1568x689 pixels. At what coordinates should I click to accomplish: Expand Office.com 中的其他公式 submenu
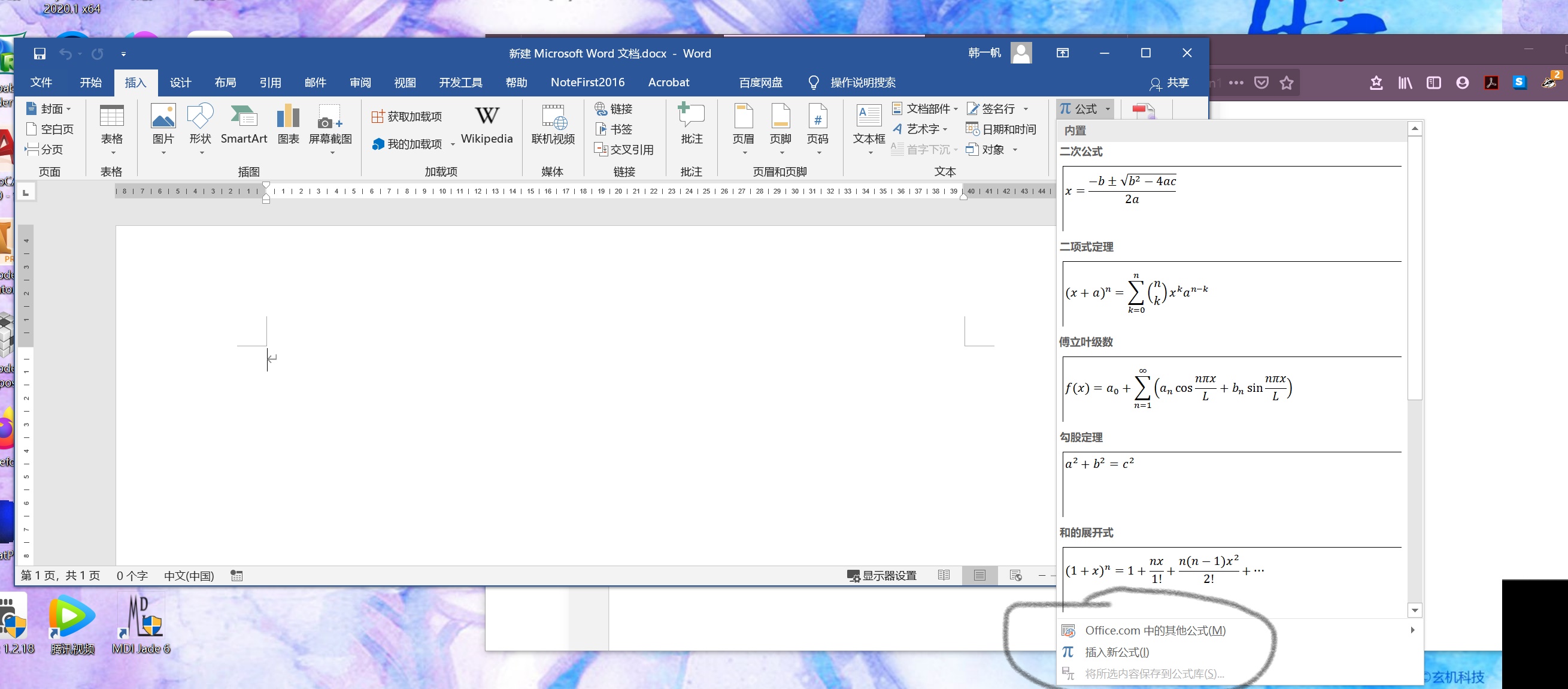pos(1155,630)
